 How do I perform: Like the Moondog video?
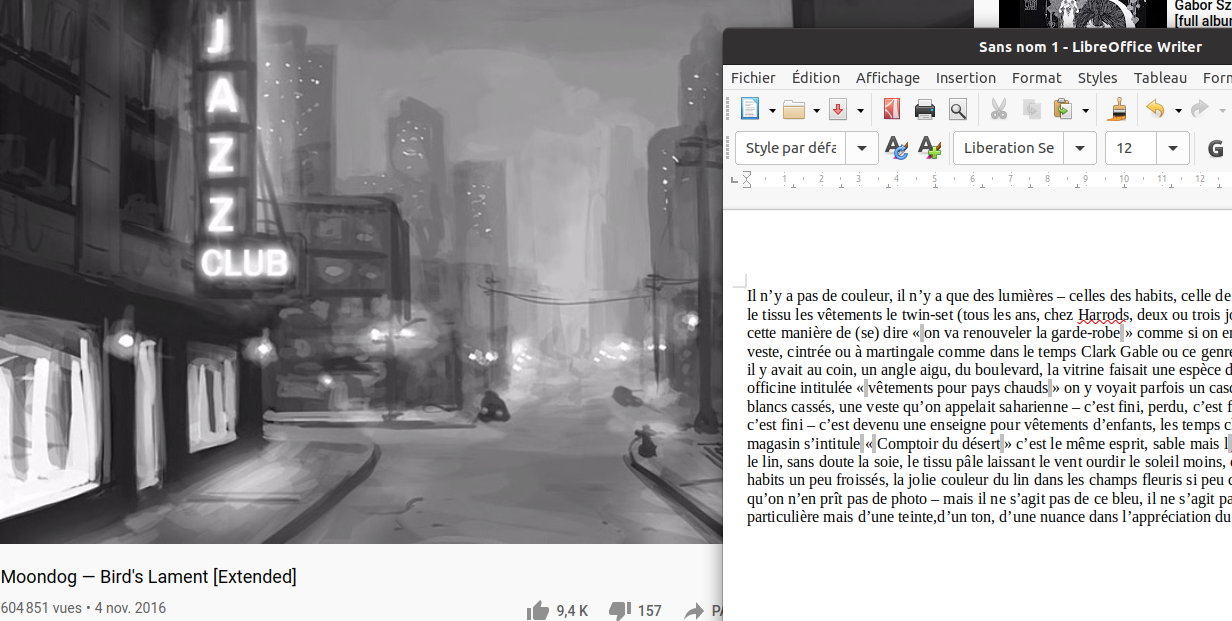[x=539, y=610]
